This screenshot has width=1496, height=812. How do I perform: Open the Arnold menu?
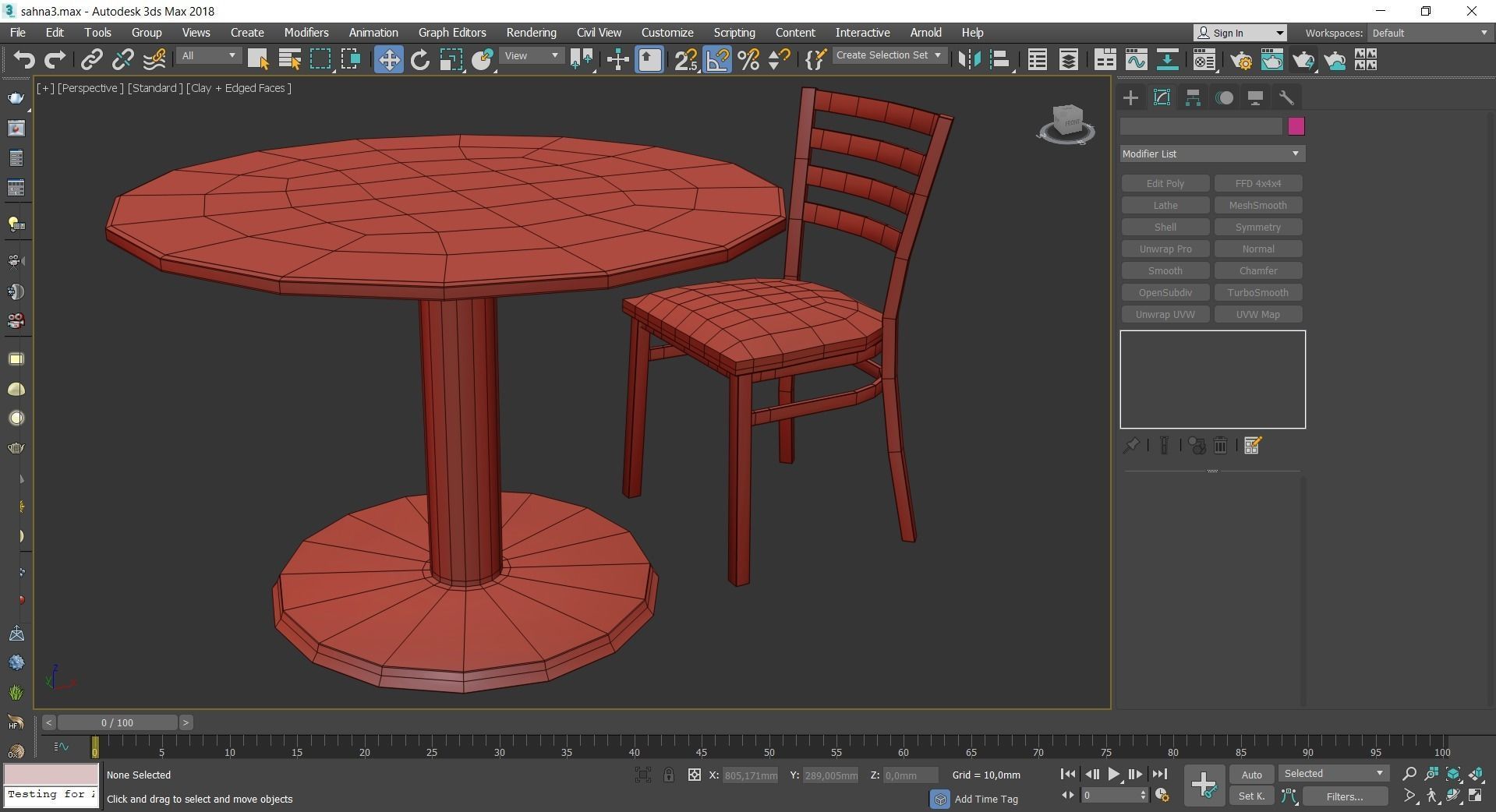[x=925, y=33]
